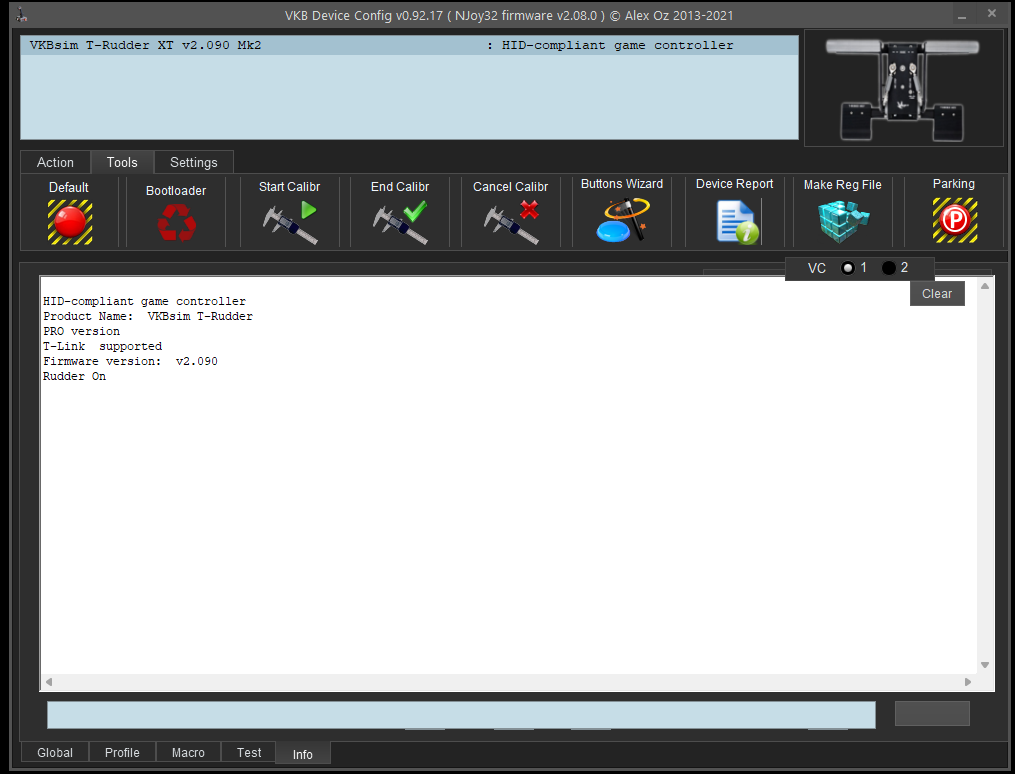Click the 'HID-compliant game controller' log line

click(144, 302)
